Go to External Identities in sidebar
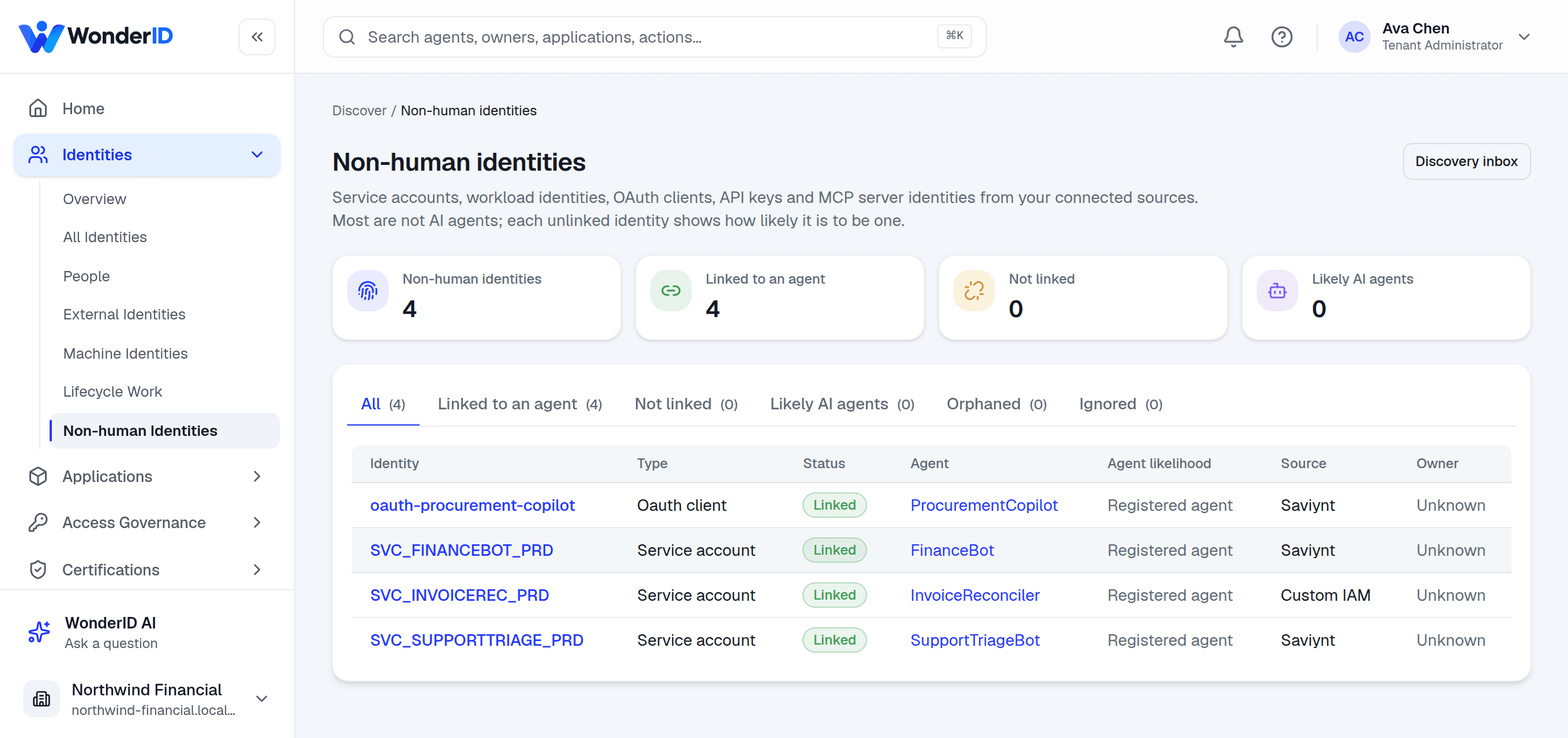The width and height of the screenshot is (1568, 738). 124,314
